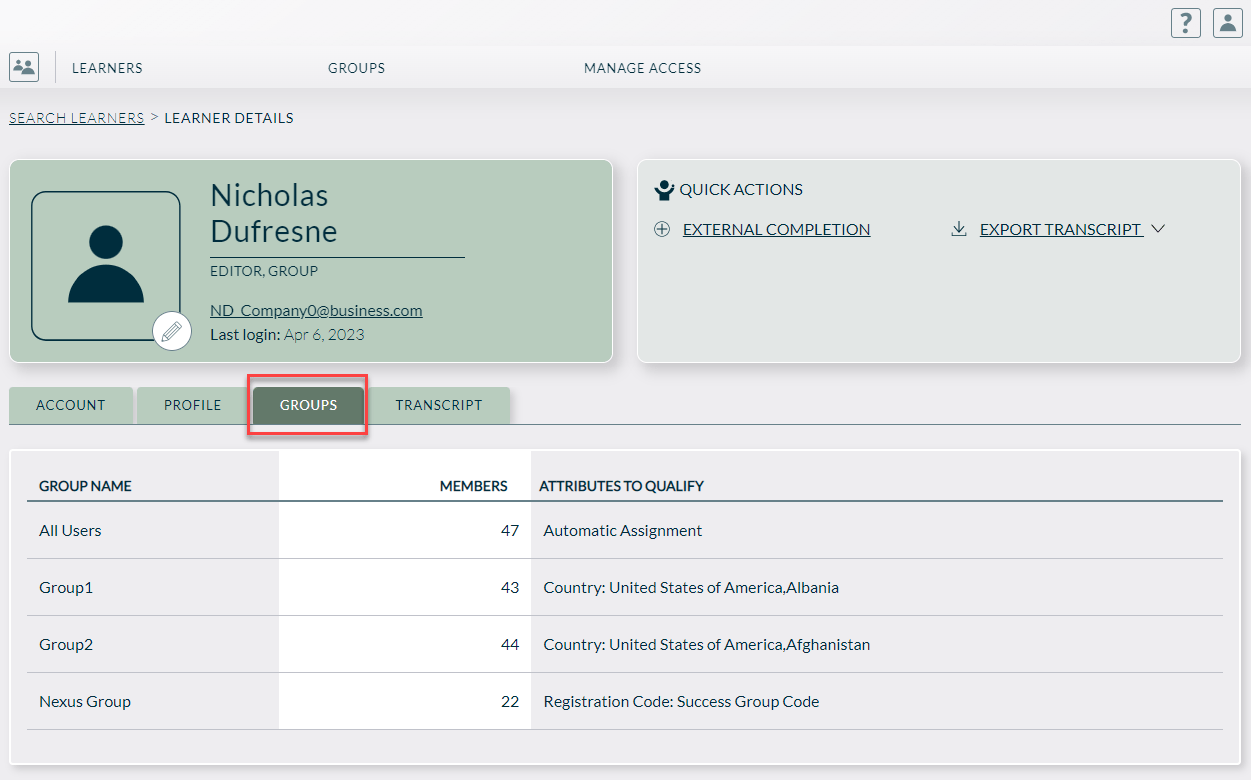Click Registration Code: Success Group Code text
Screen dimensions: 1251x780
[x=681, y=701]
